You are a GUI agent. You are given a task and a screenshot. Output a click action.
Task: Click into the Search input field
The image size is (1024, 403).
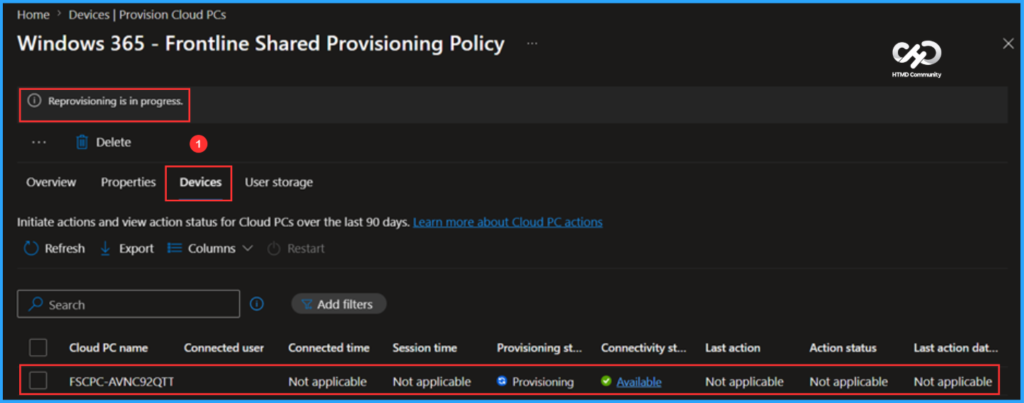click(x=129, y=304)
